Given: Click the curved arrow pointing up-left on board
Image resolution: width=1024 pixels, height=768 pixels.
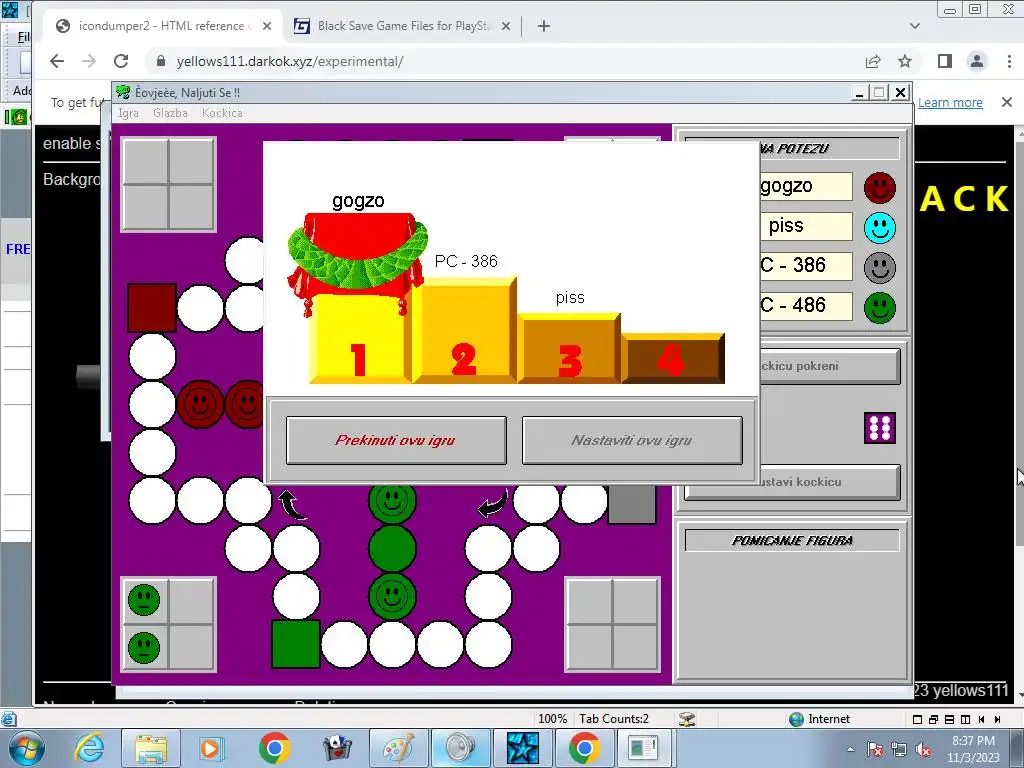Looking at the screenshot, I should pyautogui.click(x=291, y=504).
